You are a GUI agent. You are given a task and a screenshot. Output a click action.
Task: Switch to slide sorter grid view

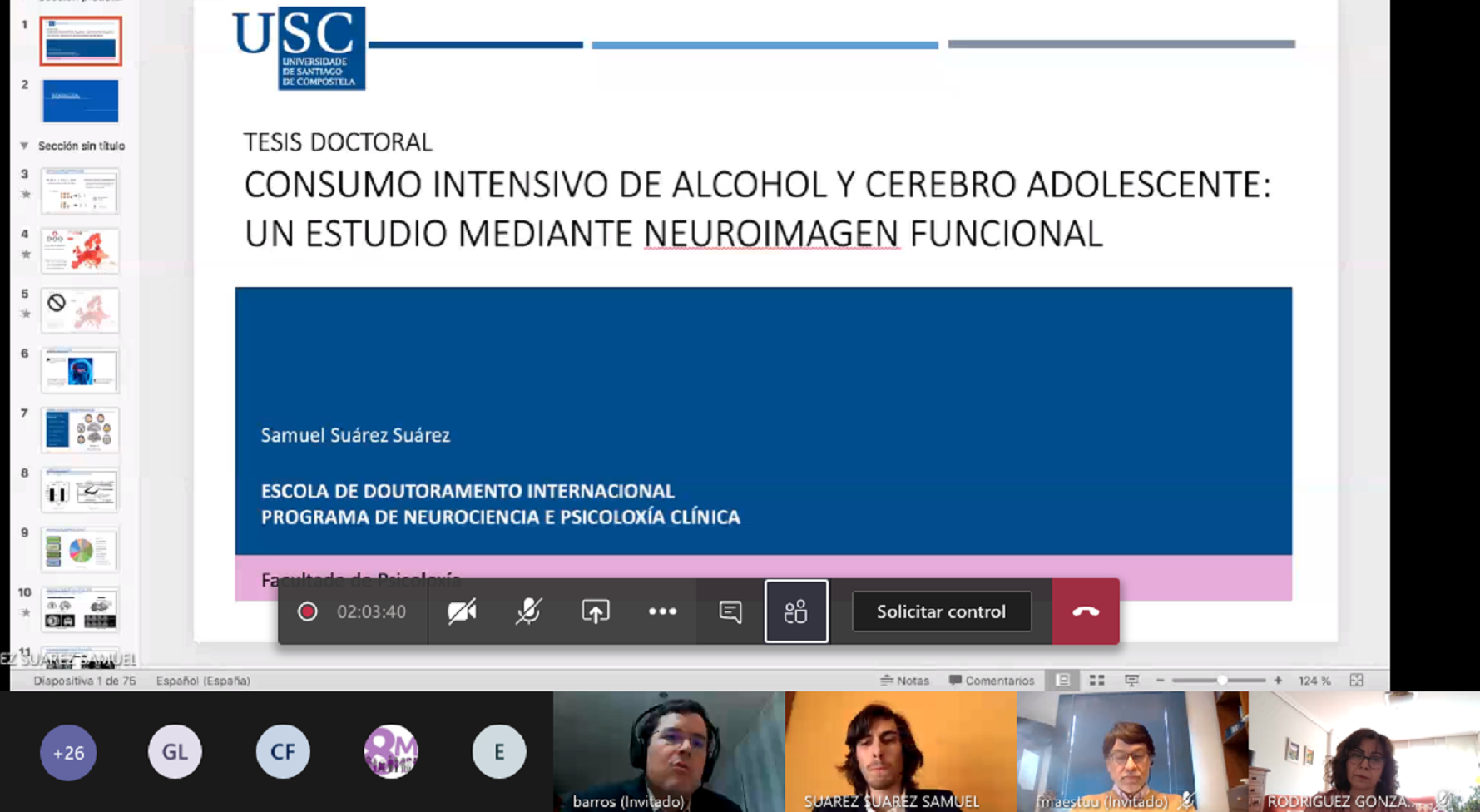1097,681
